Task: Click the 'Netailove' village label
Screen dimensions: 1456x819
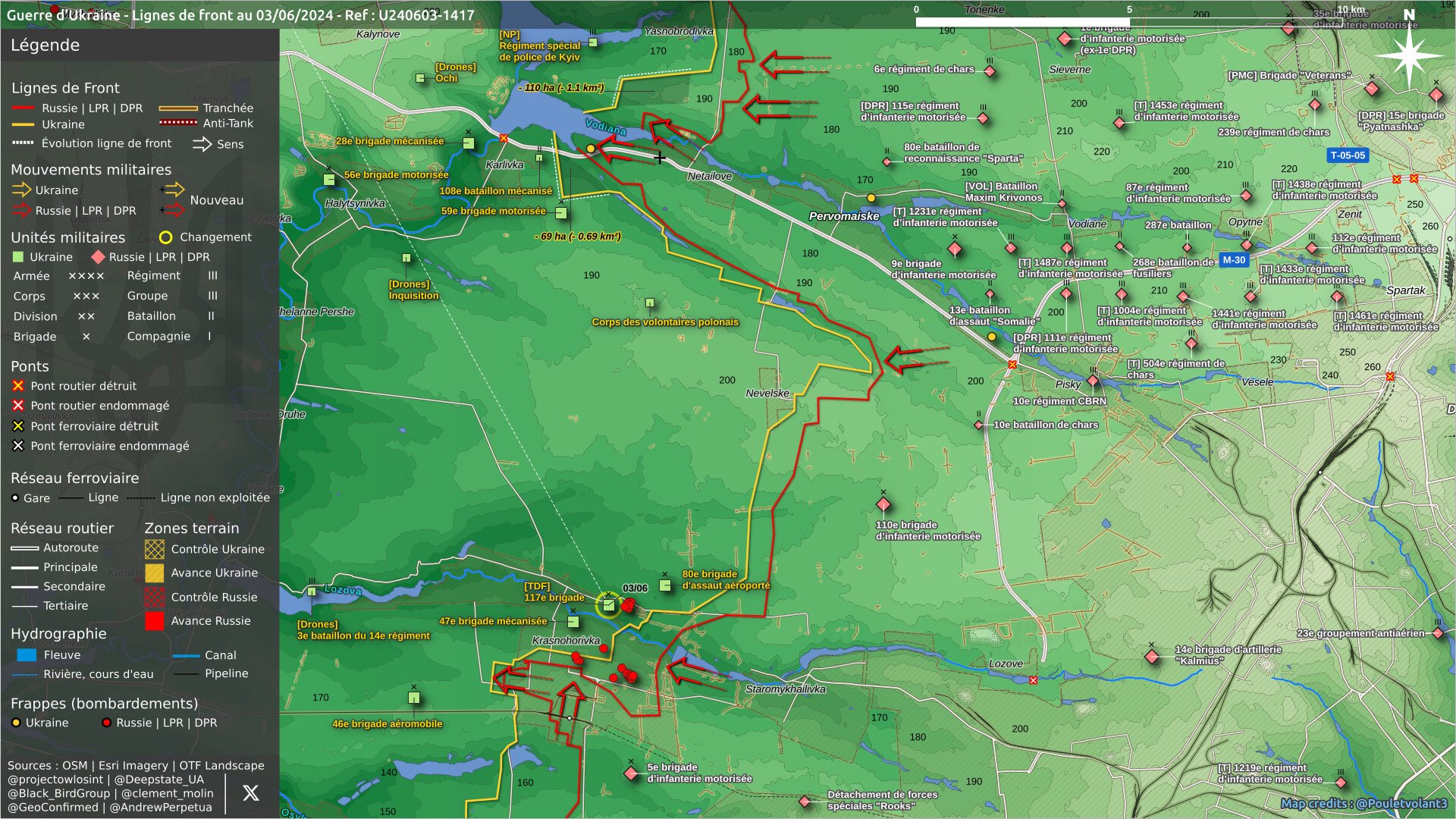Action: coord(710,176)
